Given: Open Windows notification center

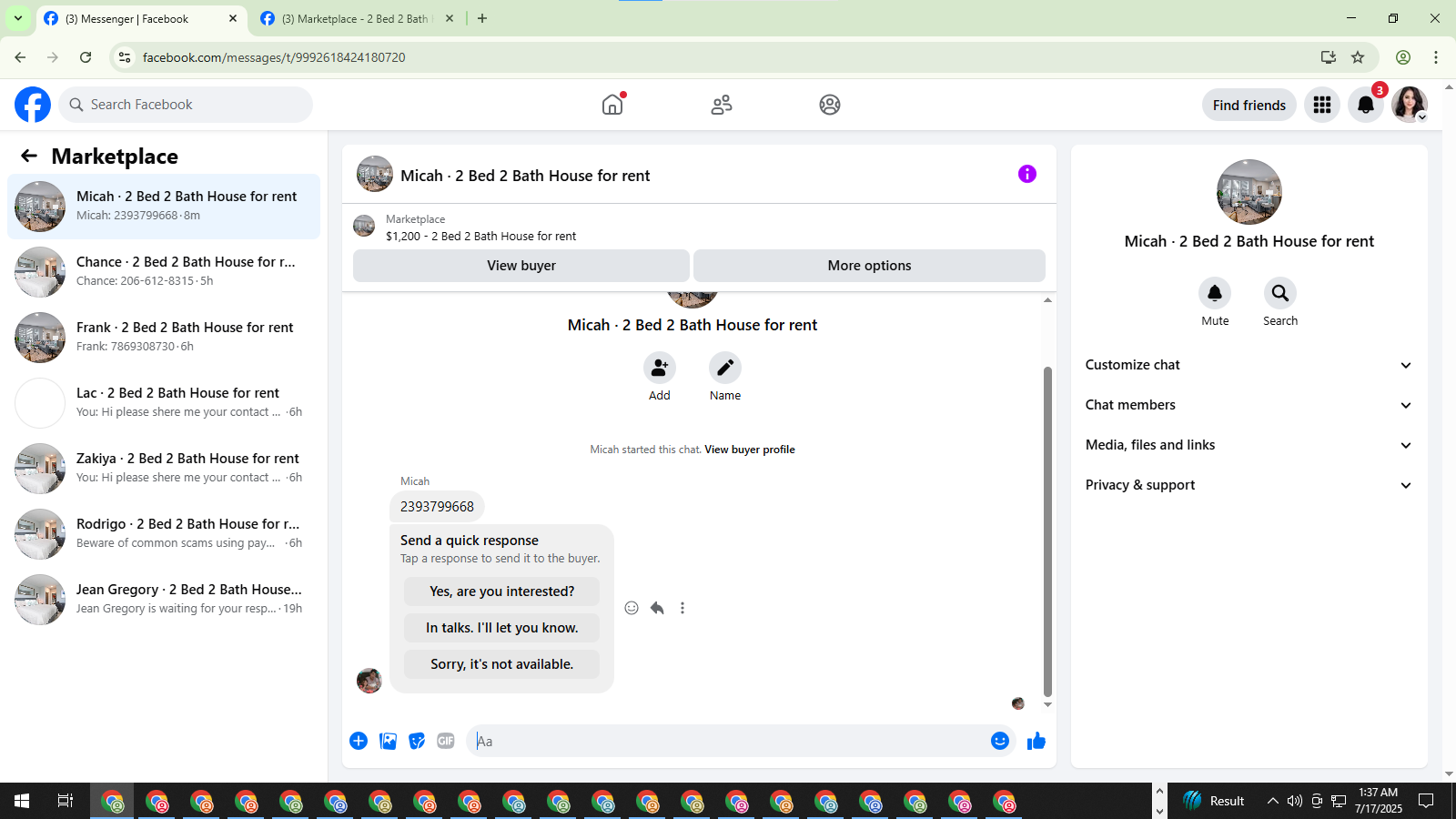Looking at the screenshot, I should pyautogui.click(x=1426, y=801).
